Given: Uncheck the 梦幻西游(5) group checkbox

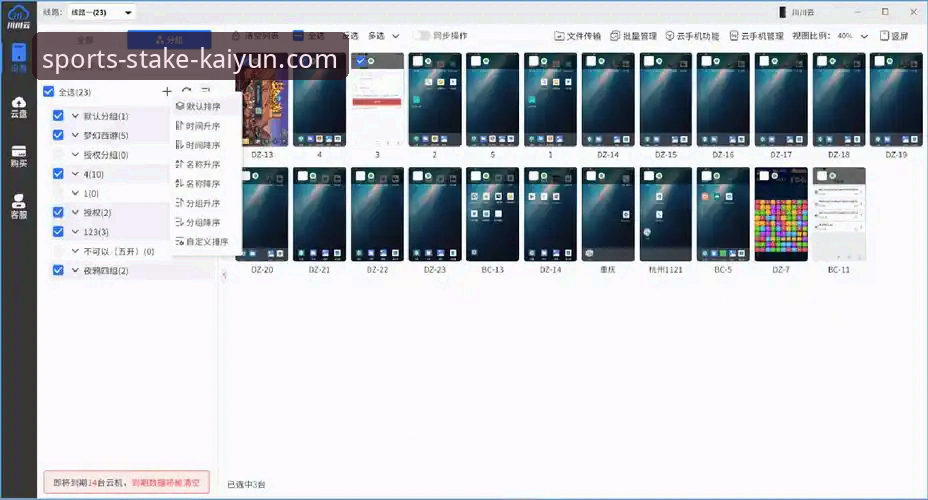Looking at the screenshot, I should (58, 135).
